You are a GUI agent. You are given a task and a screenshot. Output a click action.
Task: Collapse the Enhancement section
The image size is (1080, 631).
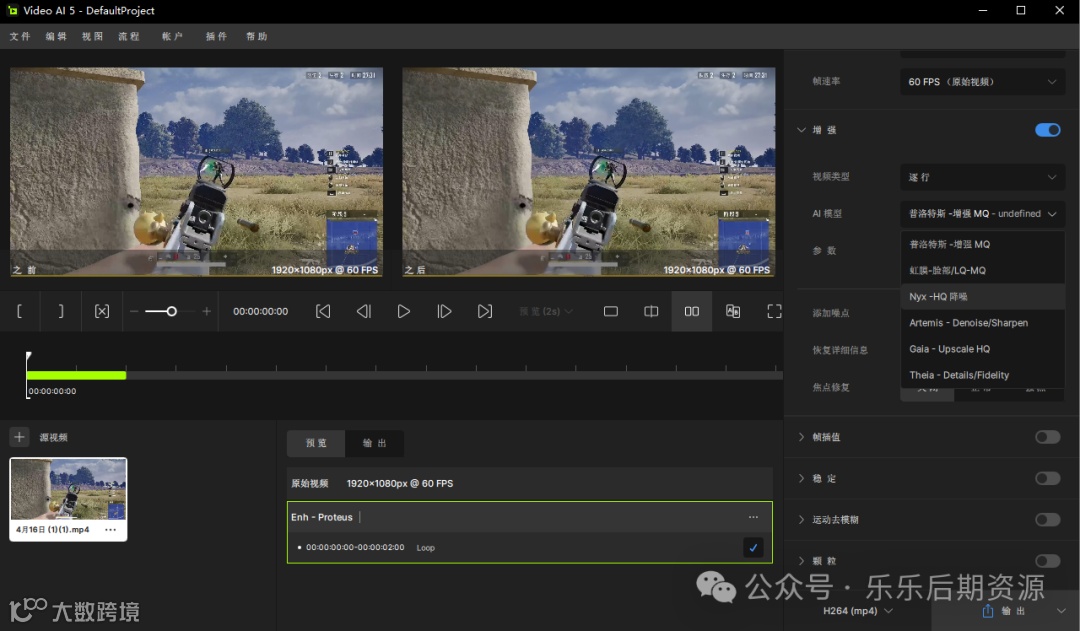click(x=801, y=130)
